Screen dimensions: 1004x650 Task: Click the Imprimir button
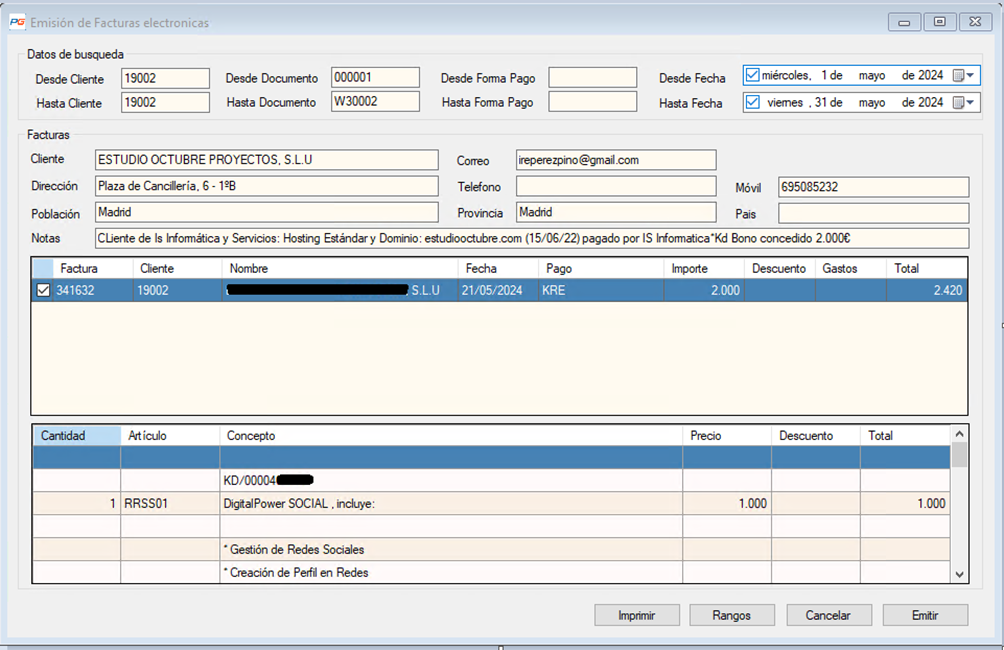tap(636, 615)
